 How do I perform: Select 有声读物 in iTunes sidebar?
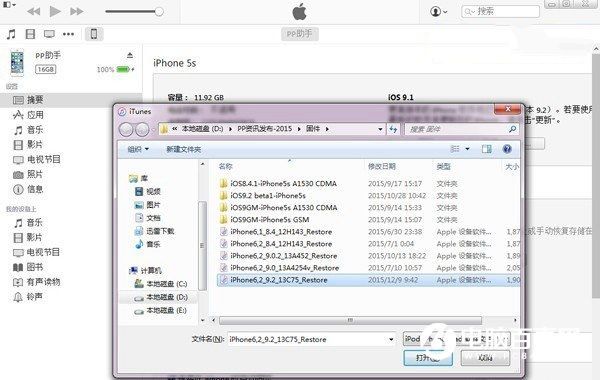click(44, 282)
